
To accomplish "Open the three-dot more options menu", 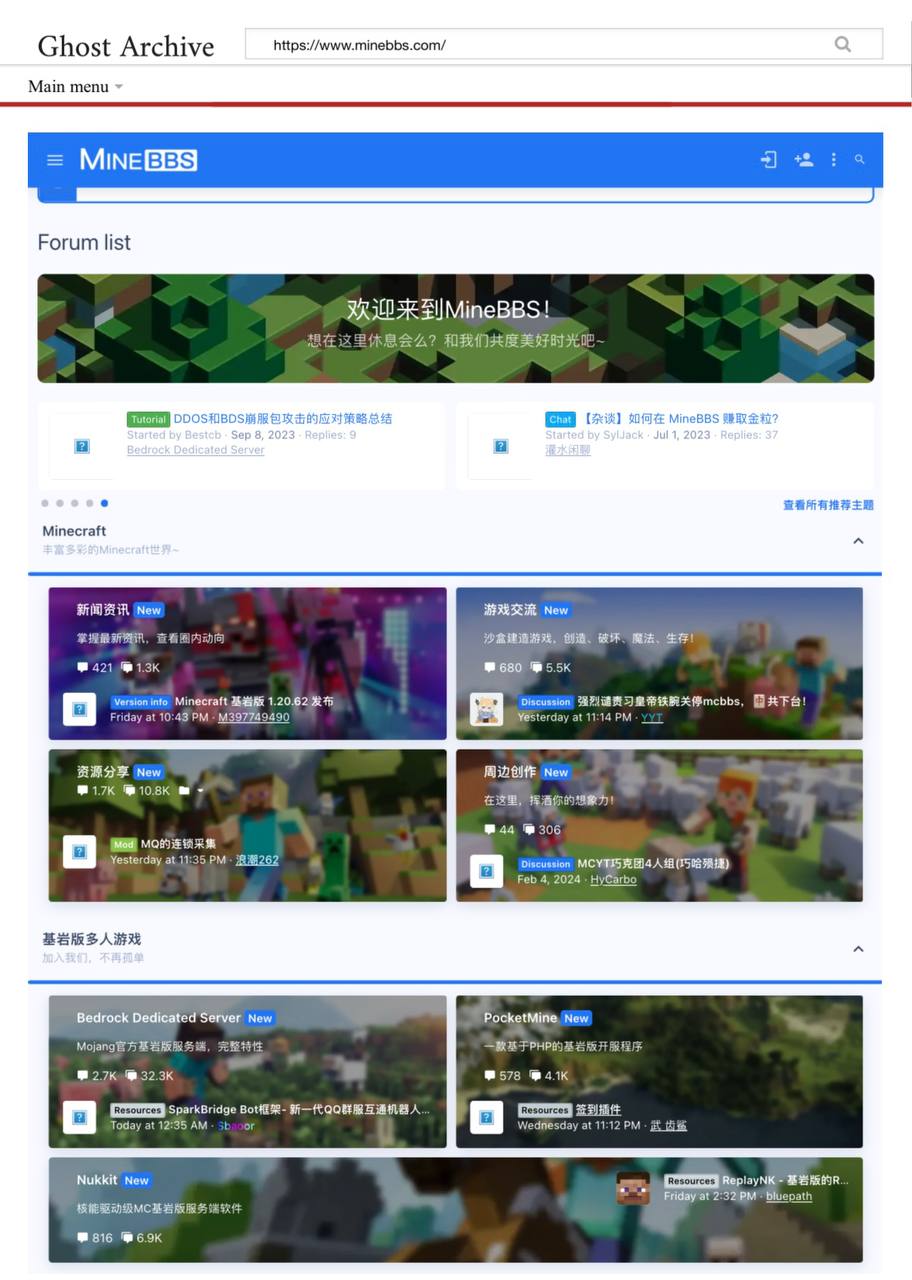I will click(833, 160).
